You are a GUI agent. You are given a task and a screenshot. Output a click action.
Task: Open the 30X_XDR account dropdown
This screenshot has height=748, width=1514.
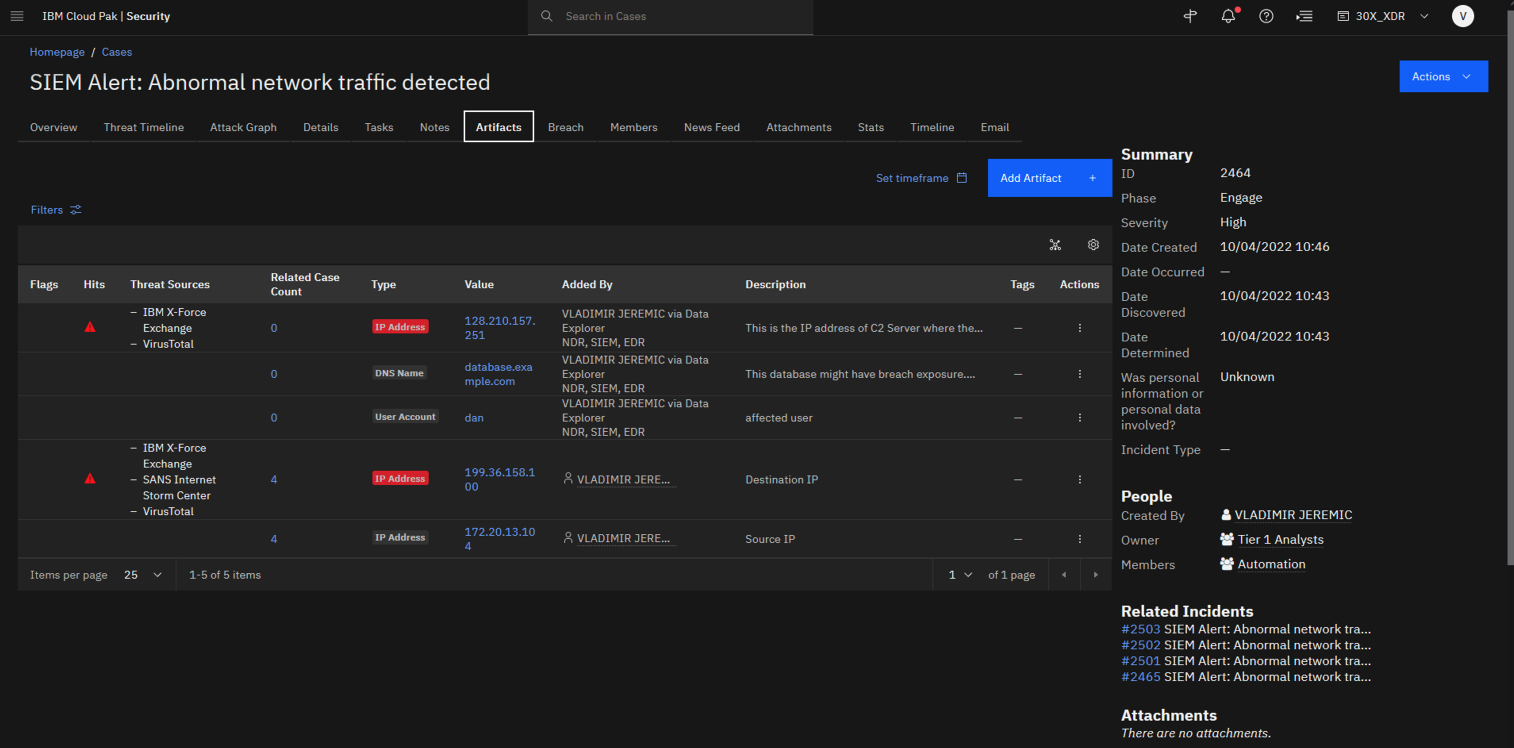point(1383,16)
